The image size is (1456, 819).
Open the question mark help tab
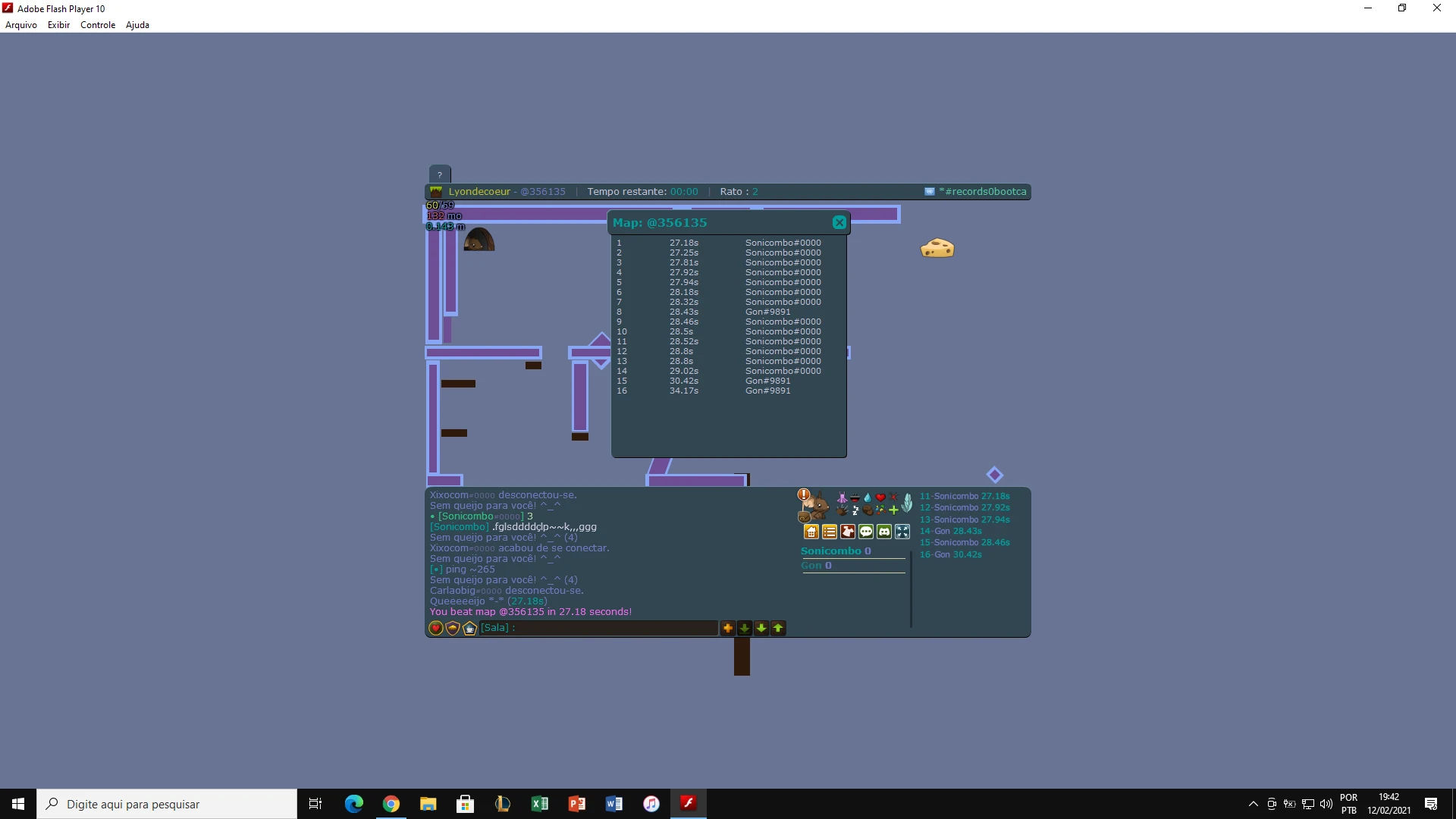point(439,174)
